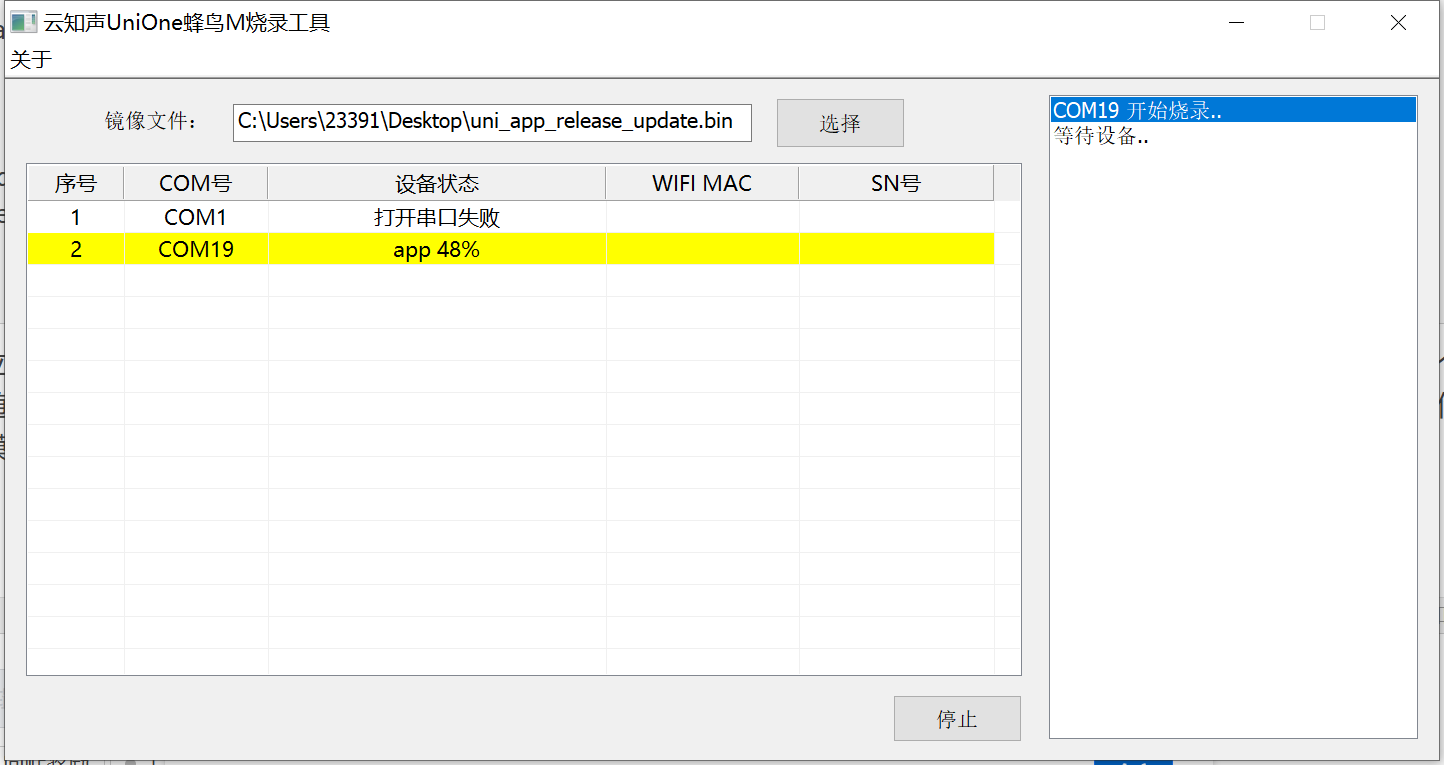Minimize the burn tool window
1444x765 pixels.
click(1237, 23)
